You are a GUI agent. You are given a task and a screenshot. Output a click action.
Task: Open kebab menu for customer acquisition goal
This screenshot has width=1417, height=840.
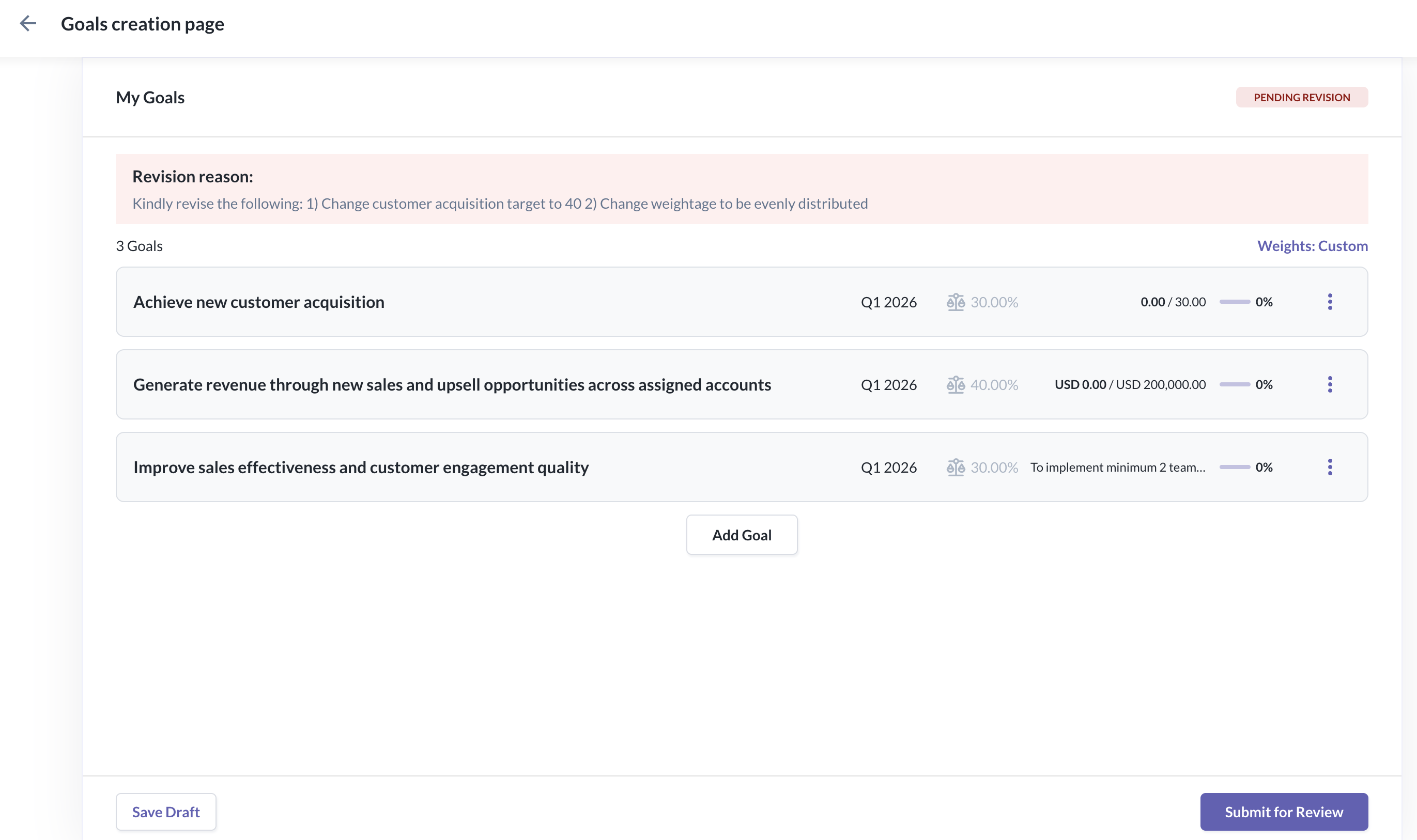pos(1329,302)
